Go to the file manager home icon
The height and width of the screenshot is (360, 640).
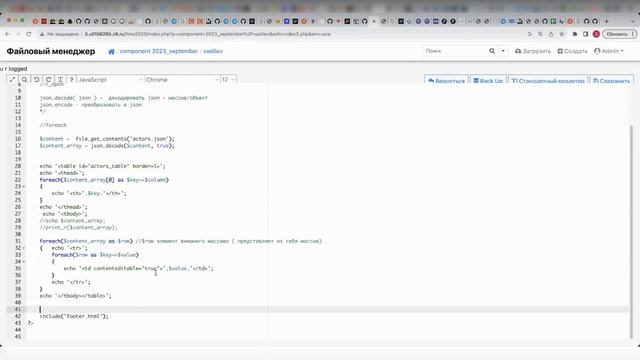coord(111,51)
